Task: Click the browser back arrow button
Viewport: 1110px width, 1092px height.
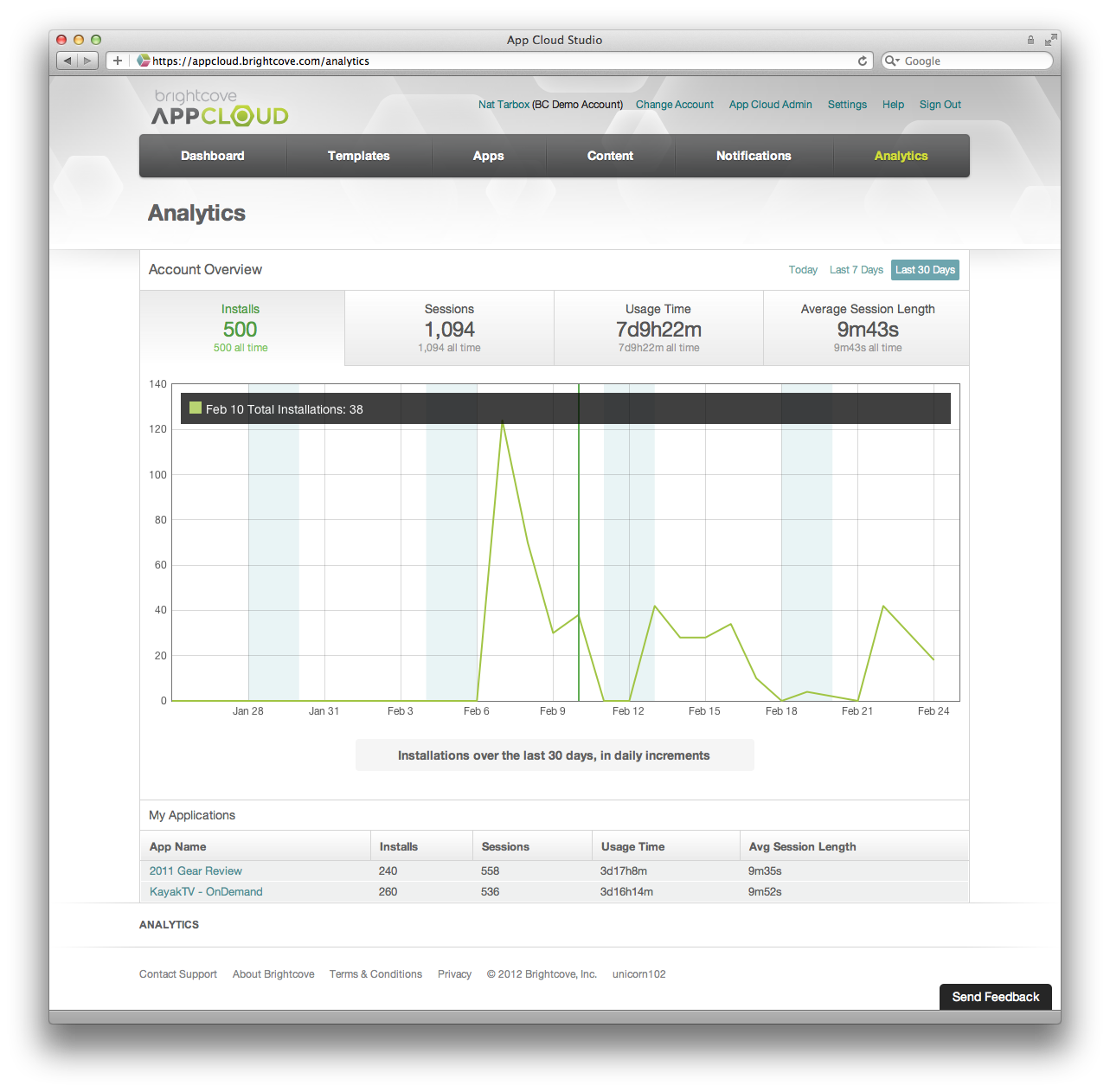Action: click(x=67, y=61)
